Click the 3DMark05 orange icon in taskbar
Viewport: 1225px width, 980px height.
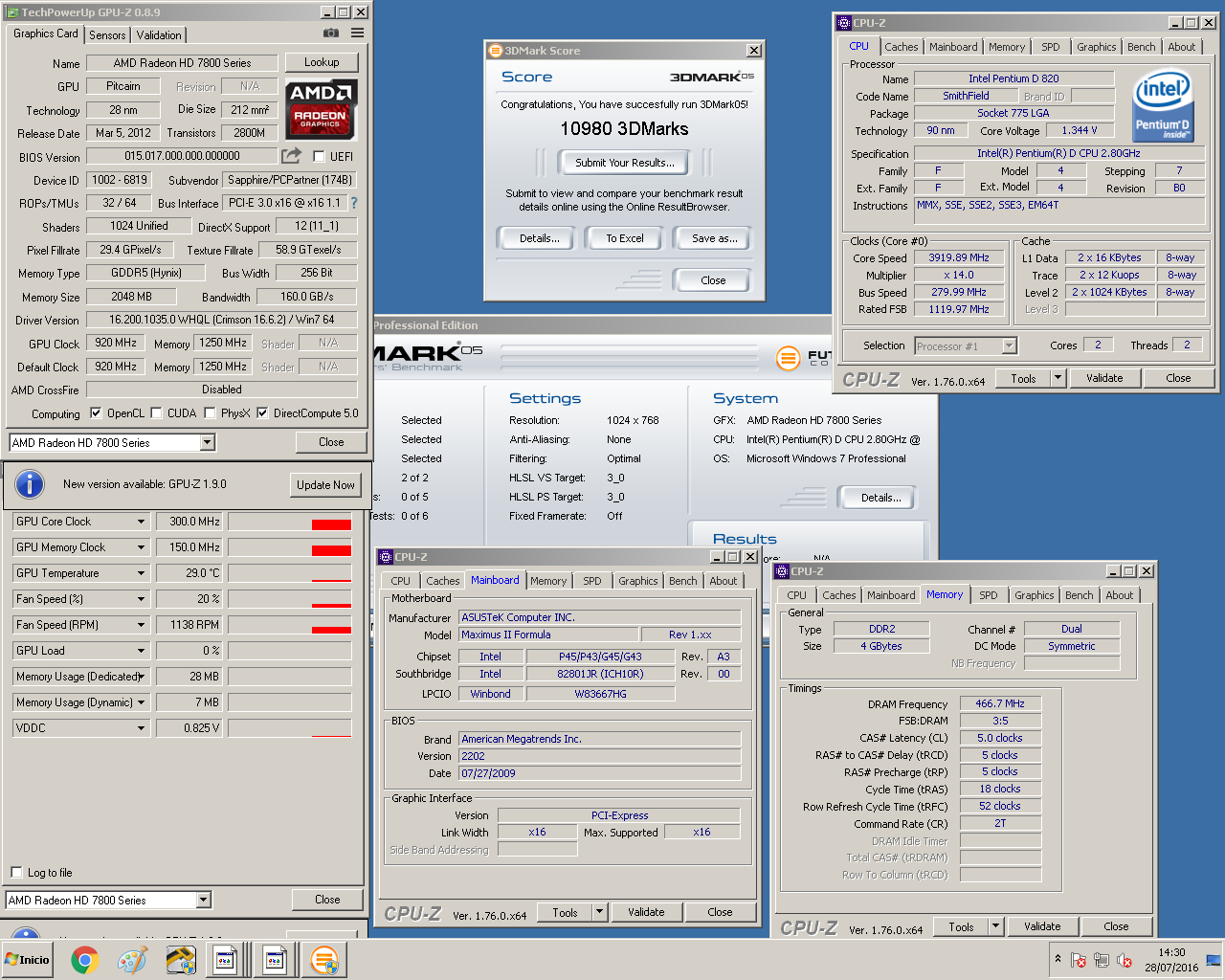point(324,960)
